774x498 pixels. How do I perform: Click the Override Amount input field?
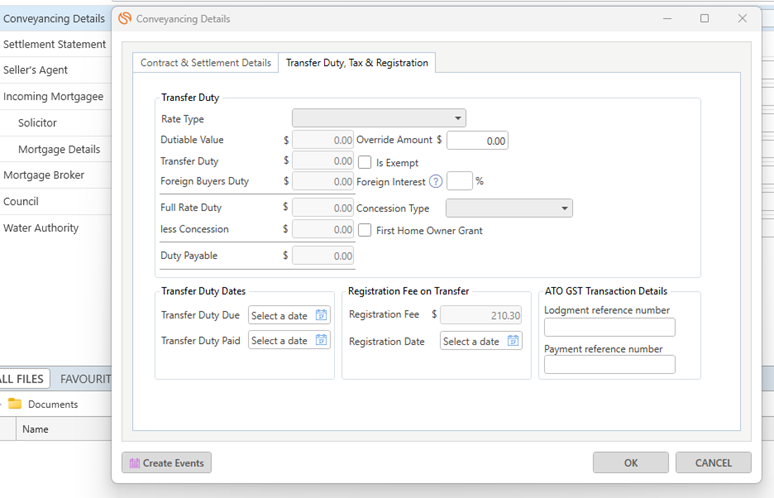coord(477,141)
